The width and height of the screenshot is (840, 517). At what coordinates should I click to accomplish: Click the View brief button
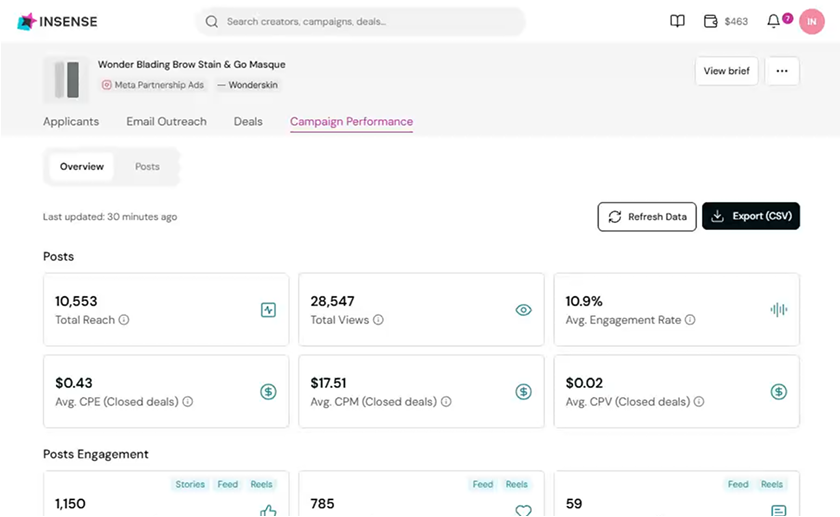pos(726,71)
